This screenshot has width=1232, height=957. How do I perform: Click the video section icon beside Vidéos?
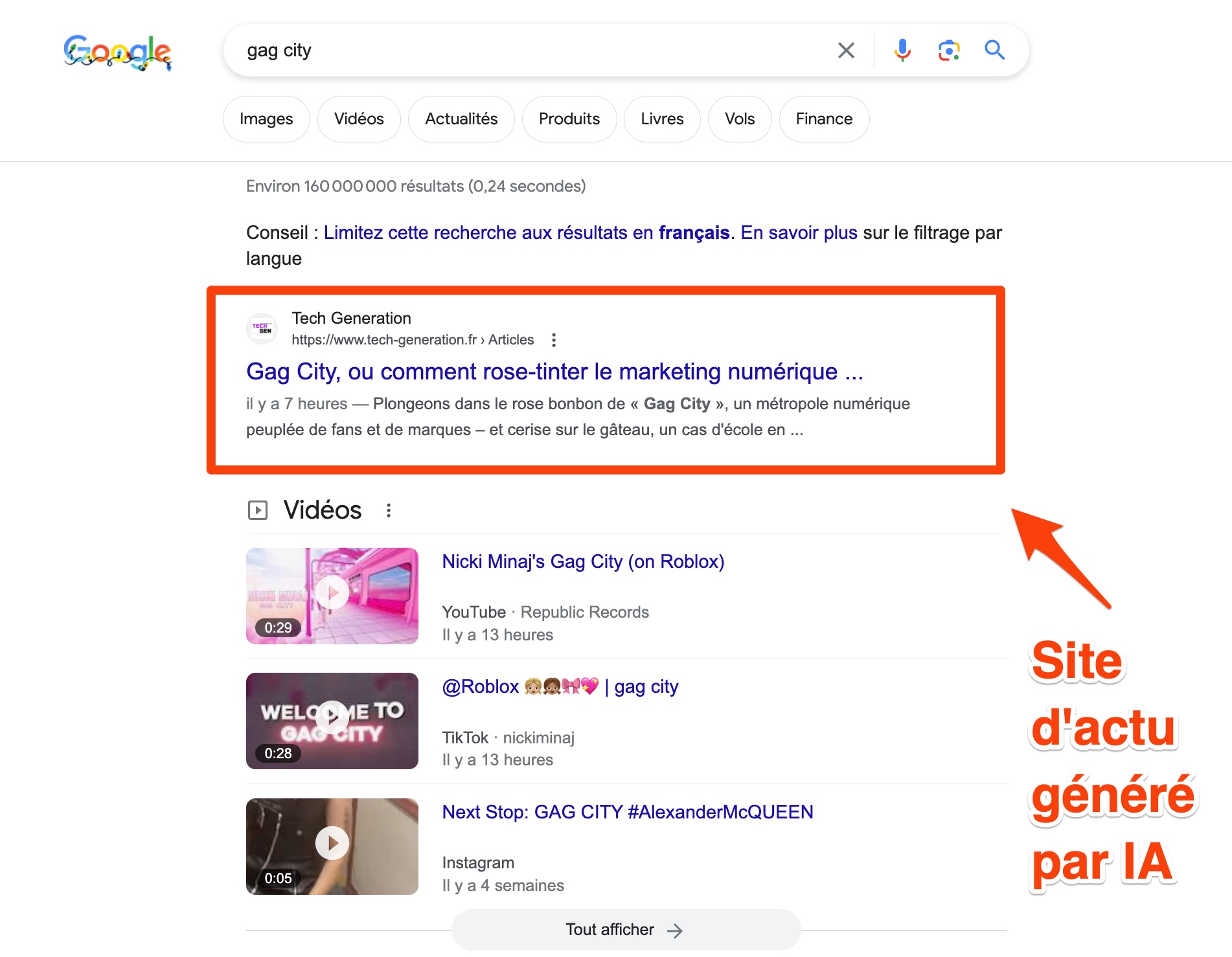[x=257, y=510]
